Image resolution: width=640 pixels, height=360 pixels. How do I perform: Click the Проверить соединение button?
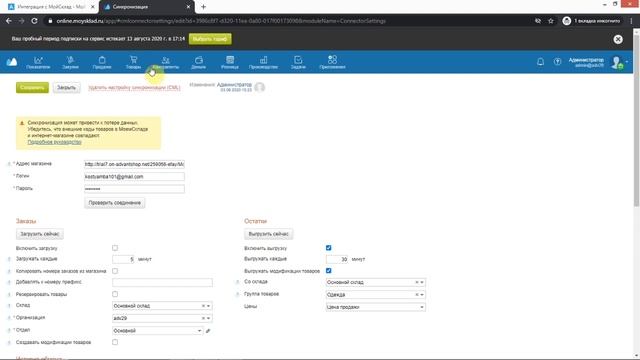pyautogui.click(x=115, y=203)
